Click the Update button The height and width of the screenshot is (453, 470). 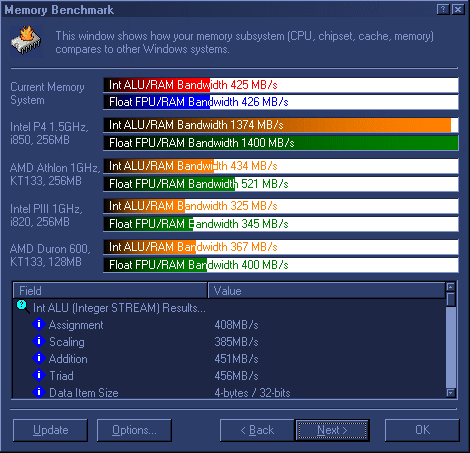[50, 430]
